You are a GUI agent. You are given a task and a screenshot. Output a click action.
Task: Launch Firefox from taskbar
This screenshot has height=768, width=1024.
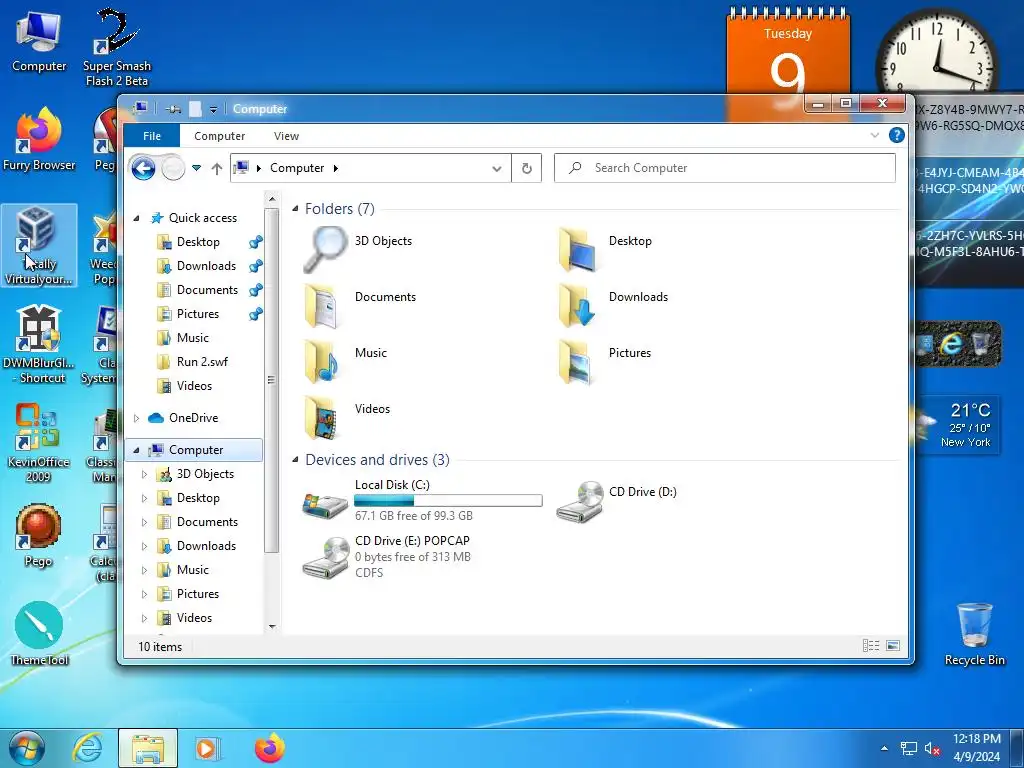[270, 748]
